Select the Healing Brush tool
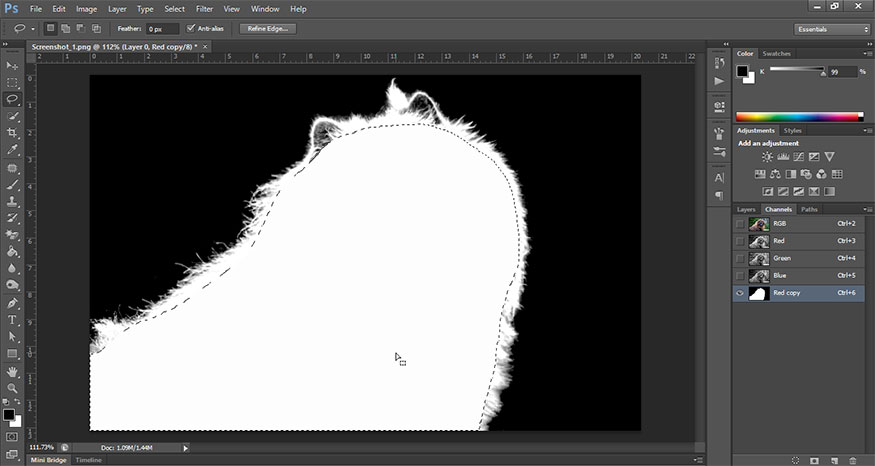The width and height of the screenshot is (875, 466). 12,168
